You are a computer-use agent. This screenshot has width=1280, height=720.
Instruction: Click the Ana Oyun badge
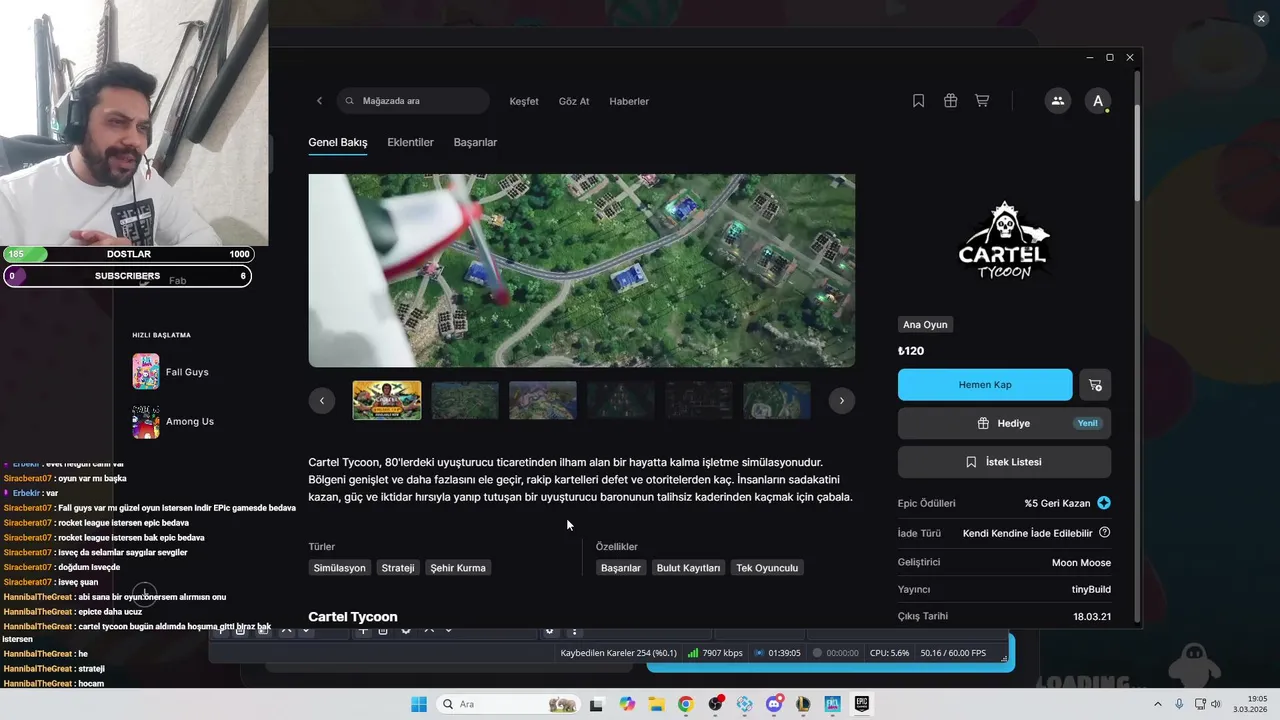925,325
